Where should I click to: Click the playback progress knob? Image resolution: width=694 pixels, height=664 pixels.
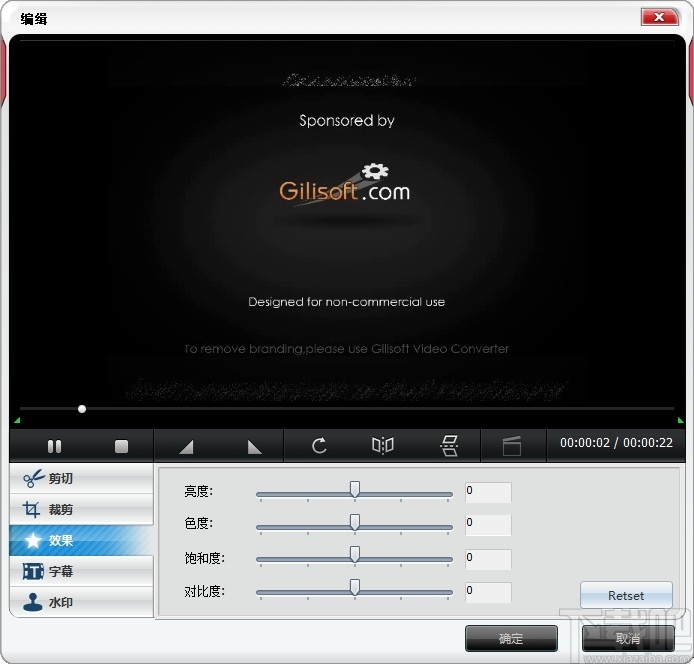(x=82, y=409)
